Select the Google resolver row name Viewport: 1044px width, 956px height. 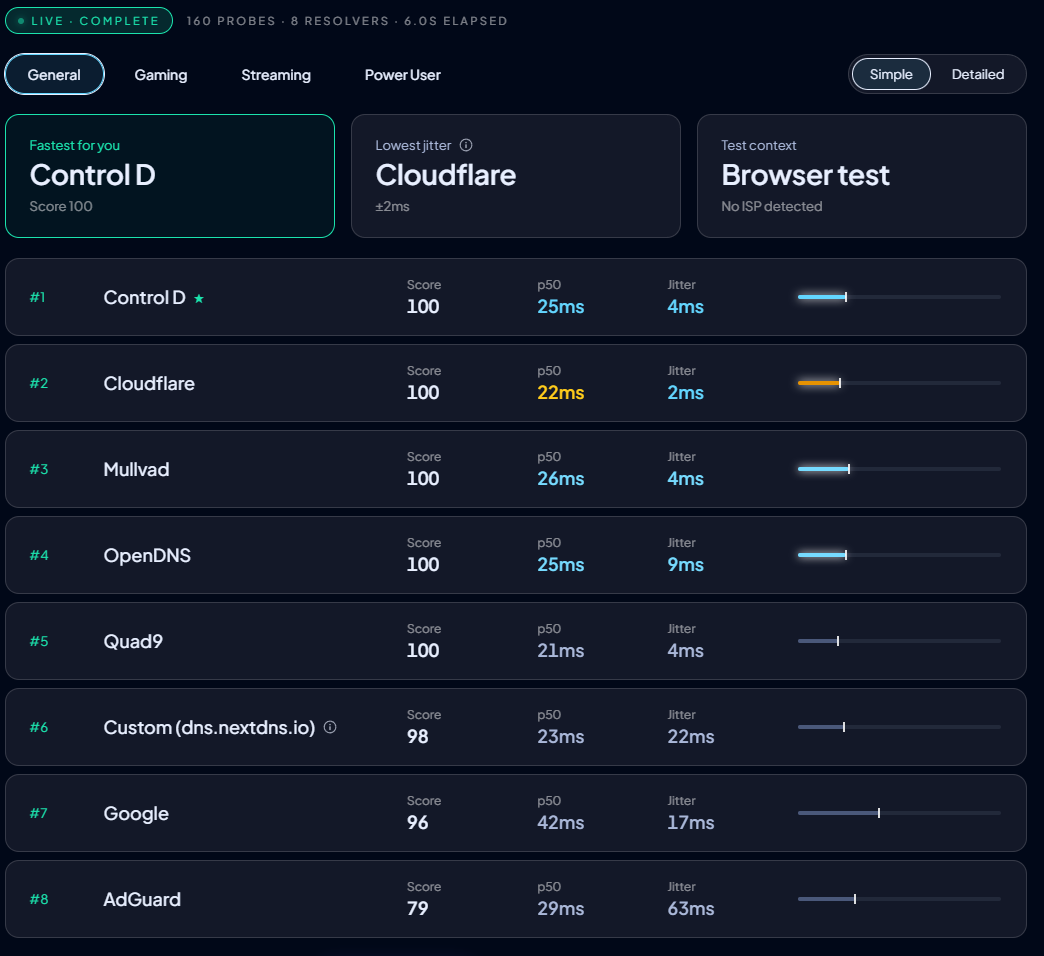coord(136,814)
